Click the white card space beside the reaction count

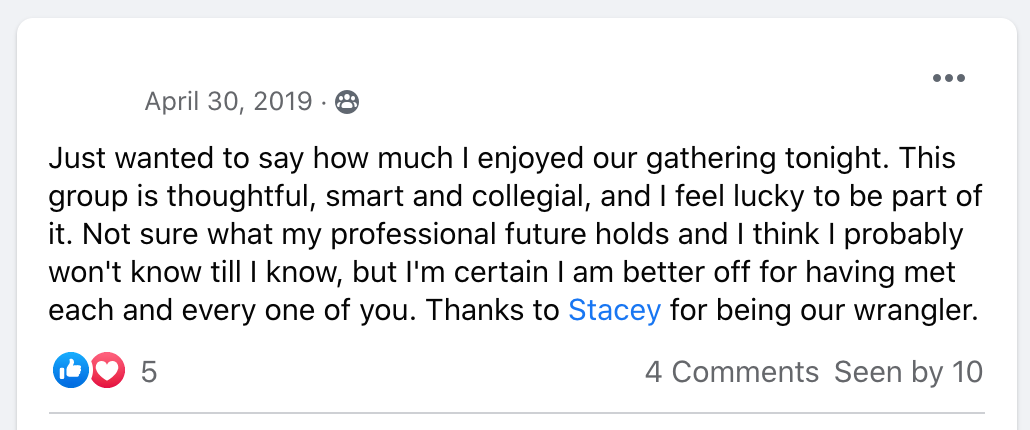tap(400, 372)
